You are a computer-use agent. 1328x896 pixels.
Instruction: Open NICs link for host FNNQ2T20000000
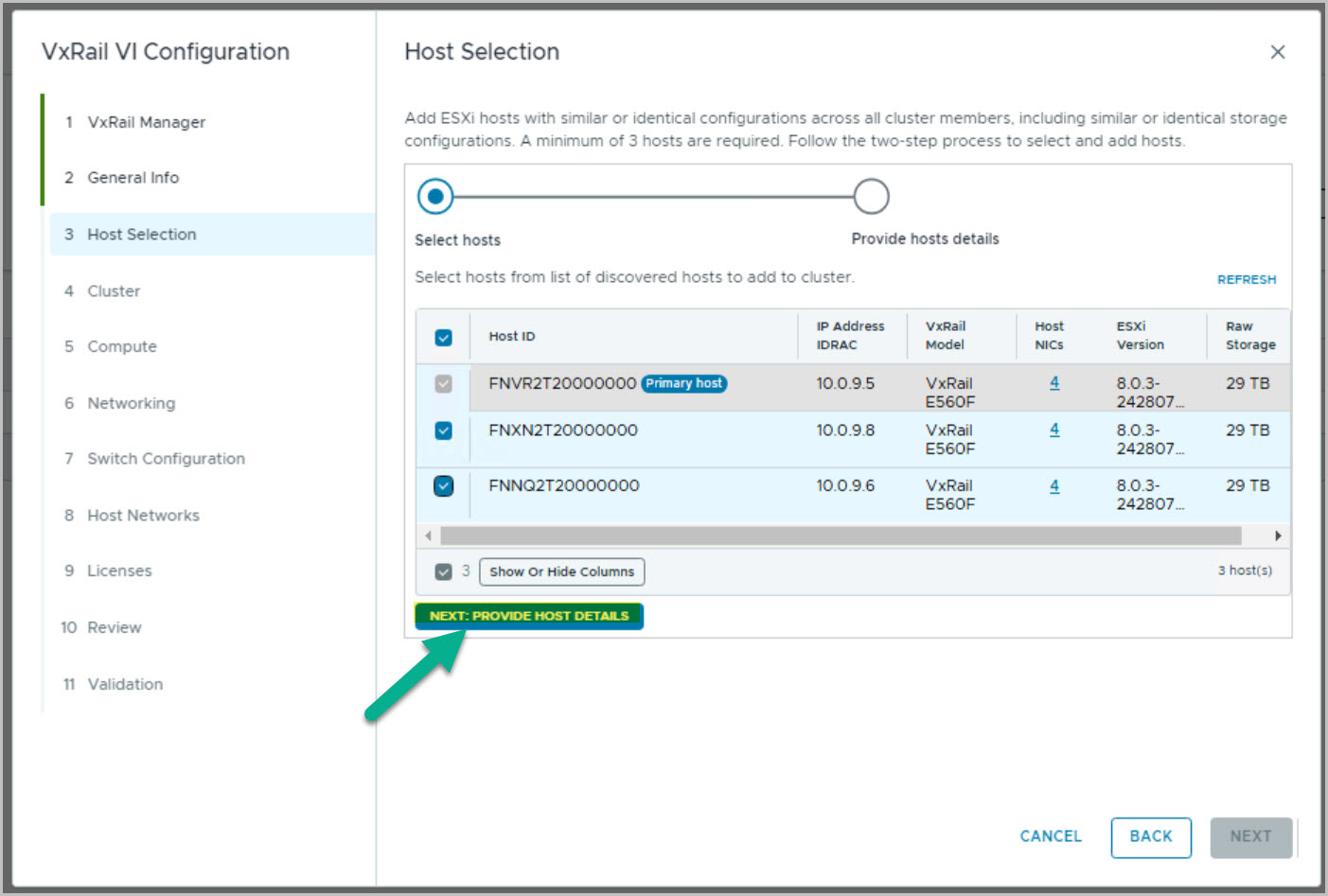click(1054, 486)
